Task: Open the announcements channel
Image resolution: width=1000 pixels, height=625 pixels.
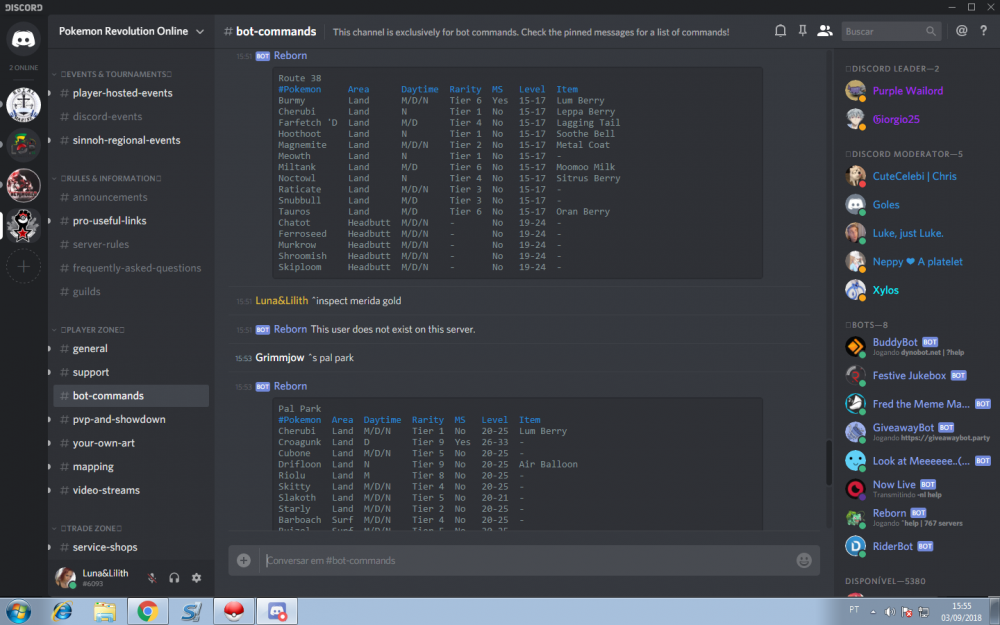Action: [131, 197]
